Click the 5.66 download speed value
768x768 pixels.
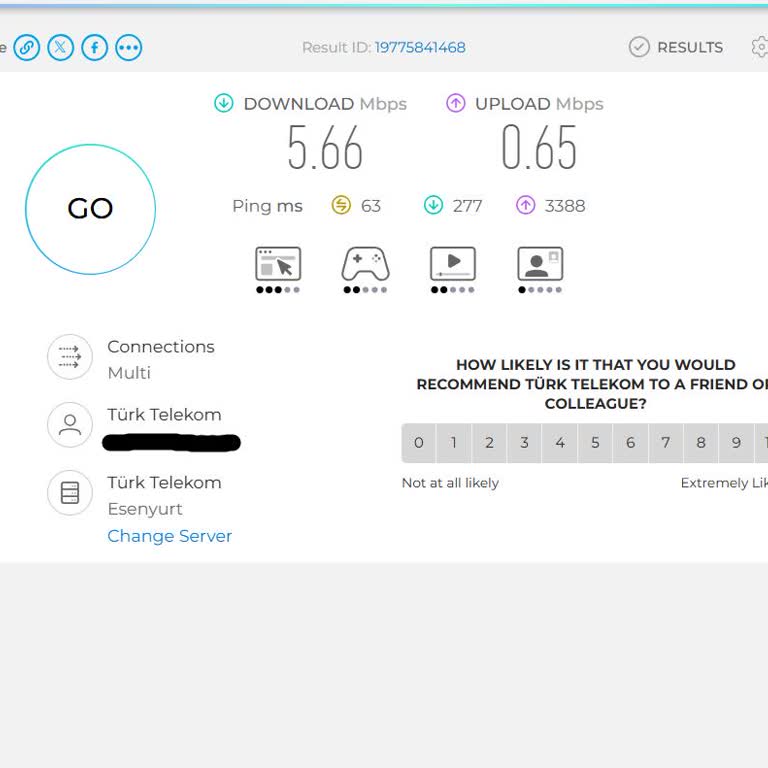[x=325, y=147]
